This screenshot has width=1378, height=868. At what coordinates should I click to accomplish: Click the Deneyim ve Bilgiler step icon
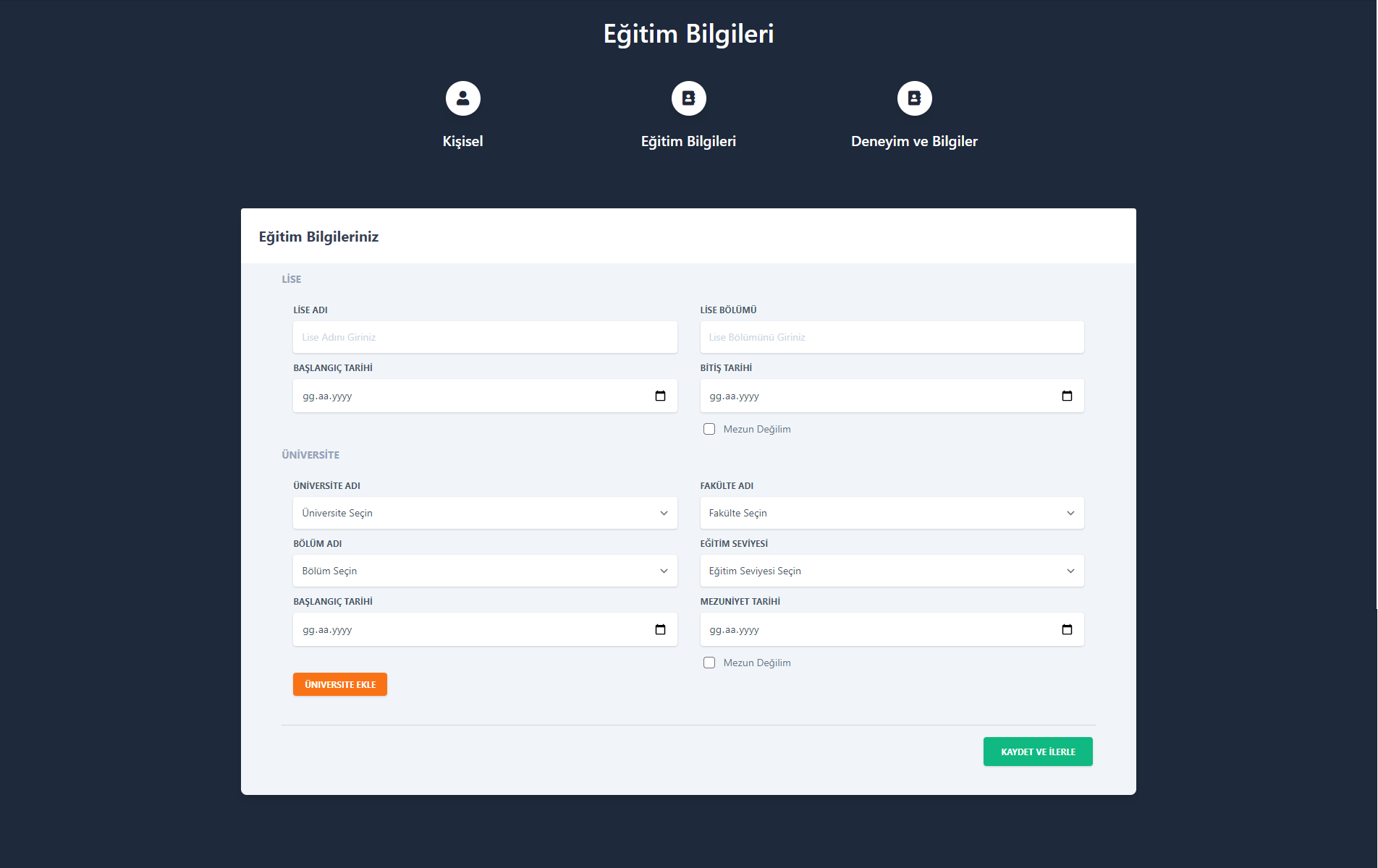pyautogui.click(x=914, y=98)
